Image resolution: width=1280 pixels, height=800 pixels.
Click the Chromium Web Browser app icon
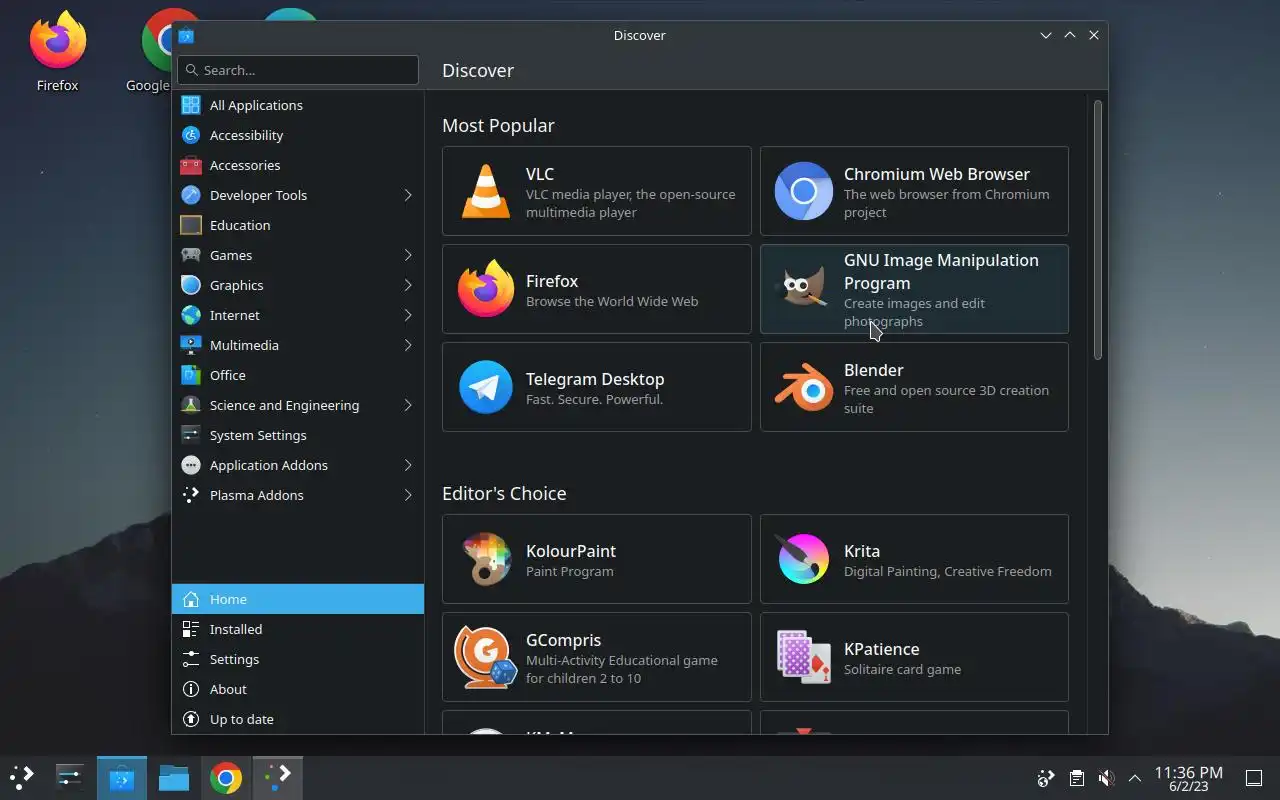pos(804,191)
